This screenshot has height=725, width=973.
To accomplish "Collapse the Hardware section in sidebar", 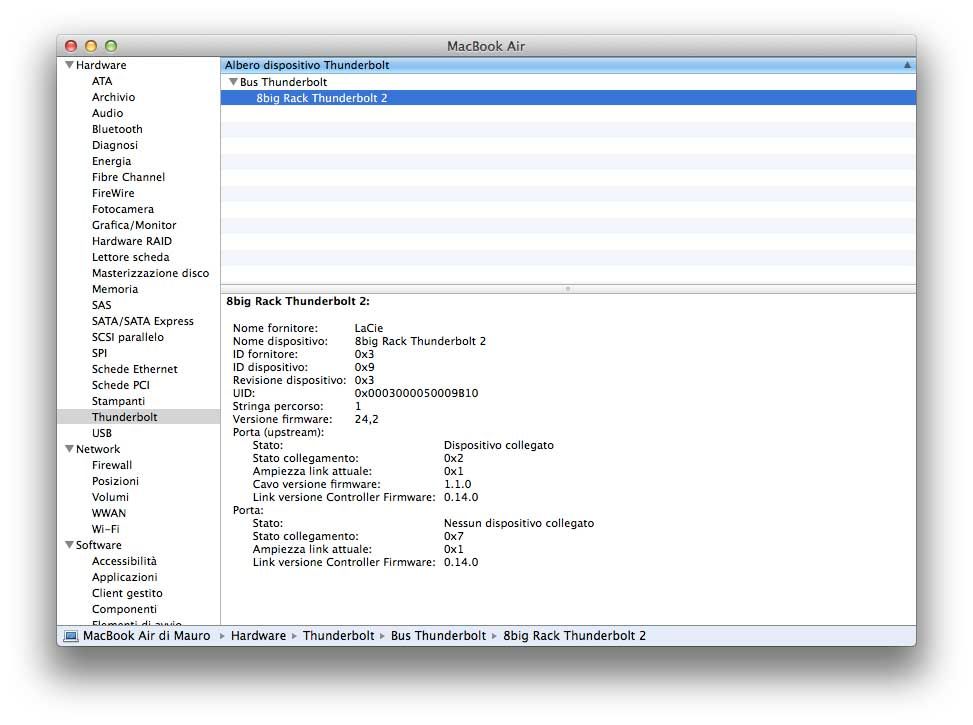I will click(69, 65).
